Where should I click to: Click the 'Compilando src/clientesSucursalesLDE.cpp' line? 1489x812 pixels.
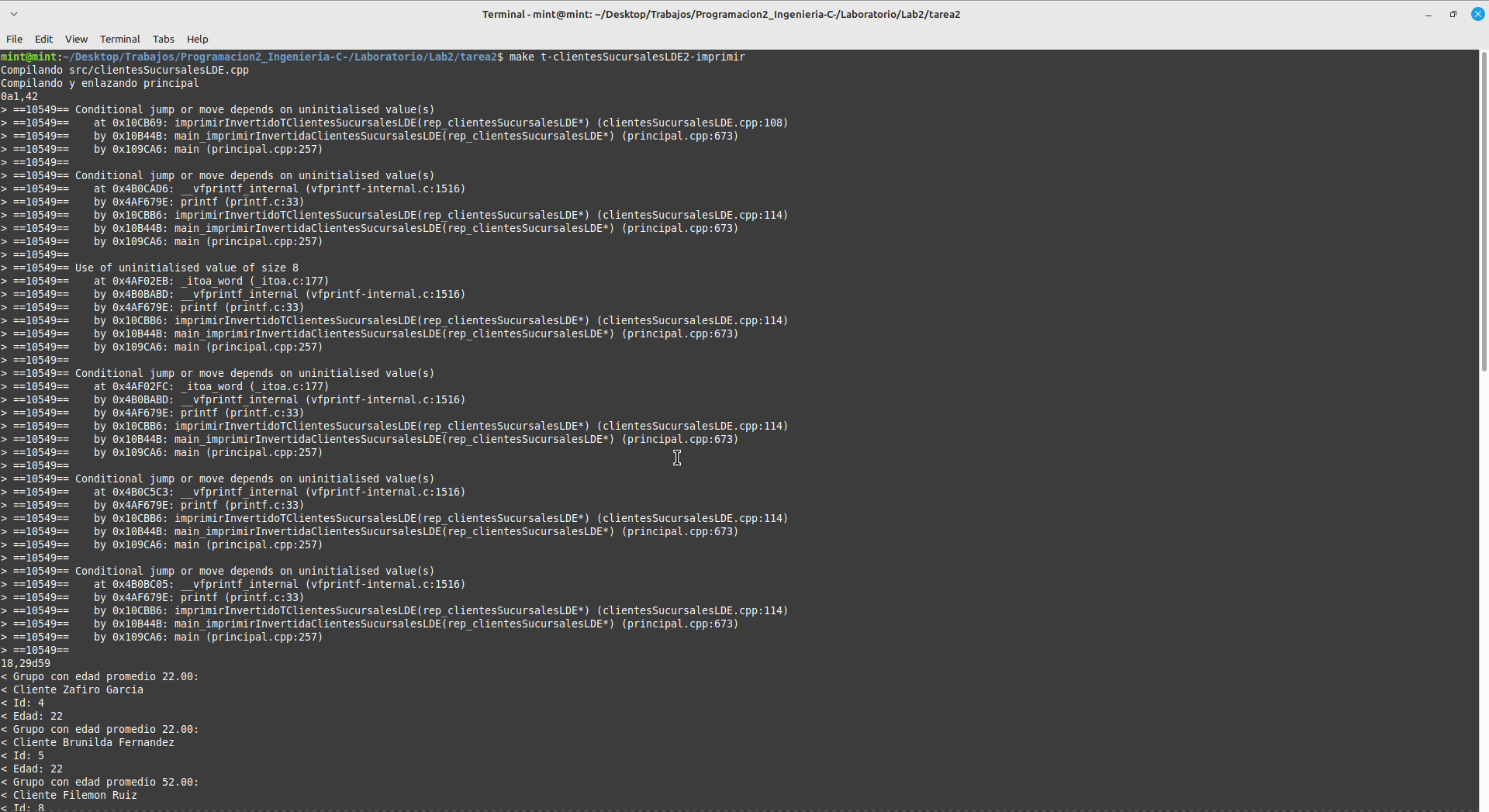(125, 70)
